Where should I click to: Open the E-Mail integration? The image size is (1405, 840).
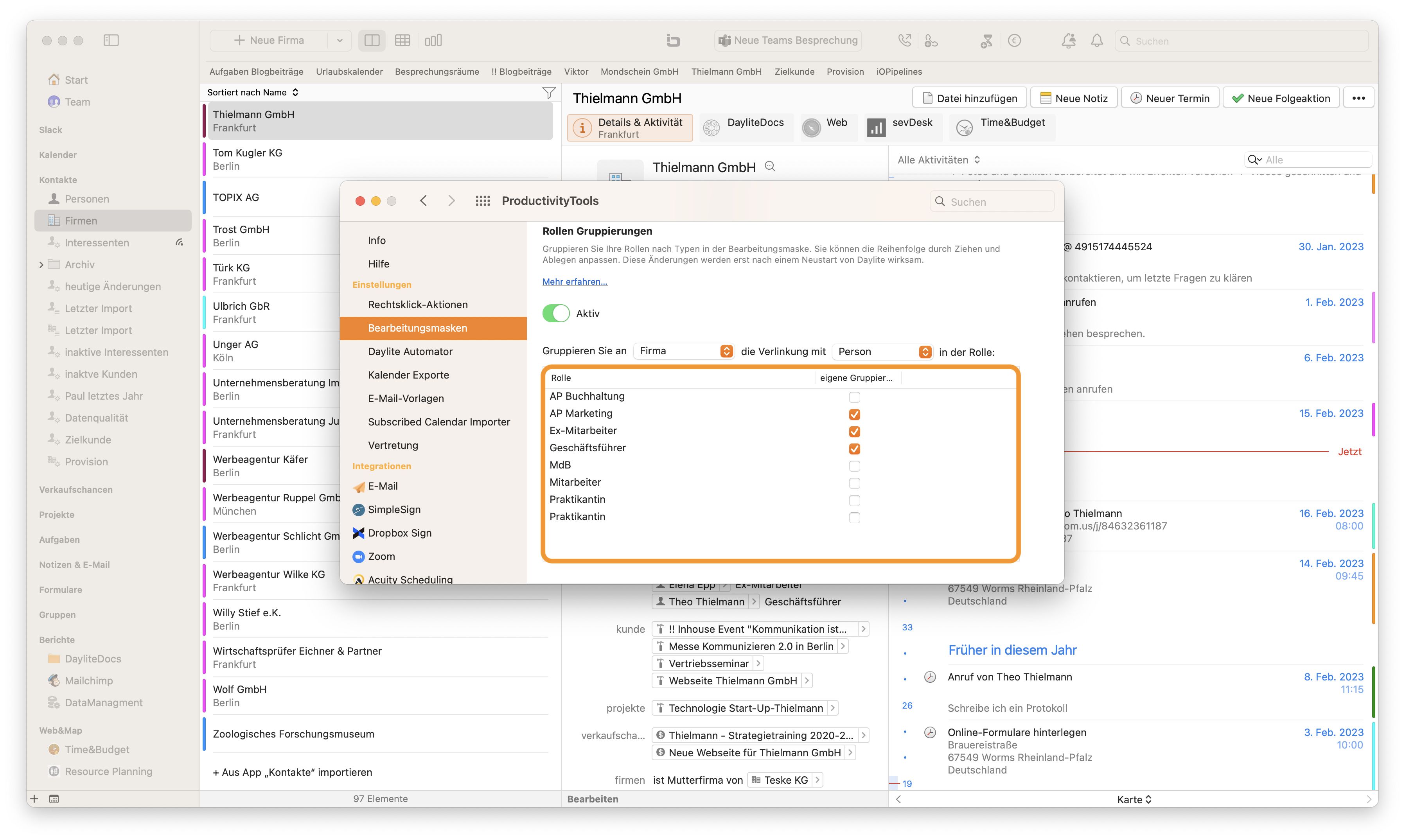click(x=375, y=486)
